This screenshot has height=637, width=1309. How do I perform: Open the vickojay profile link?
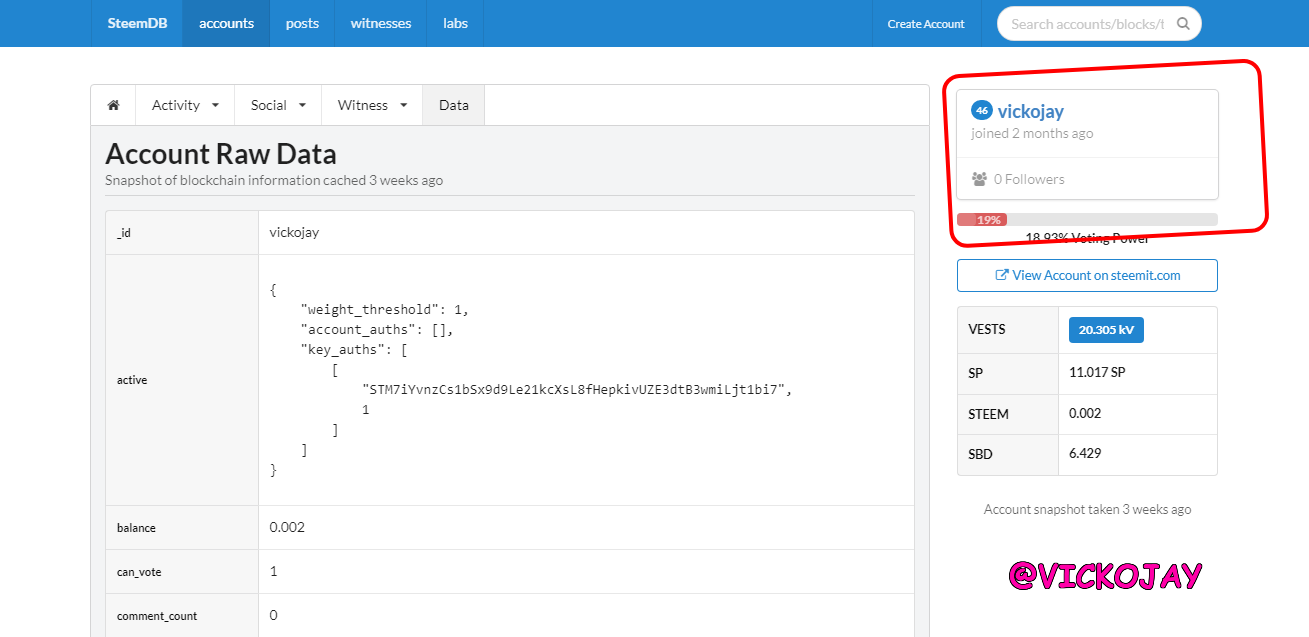(x=1031, y=111)
